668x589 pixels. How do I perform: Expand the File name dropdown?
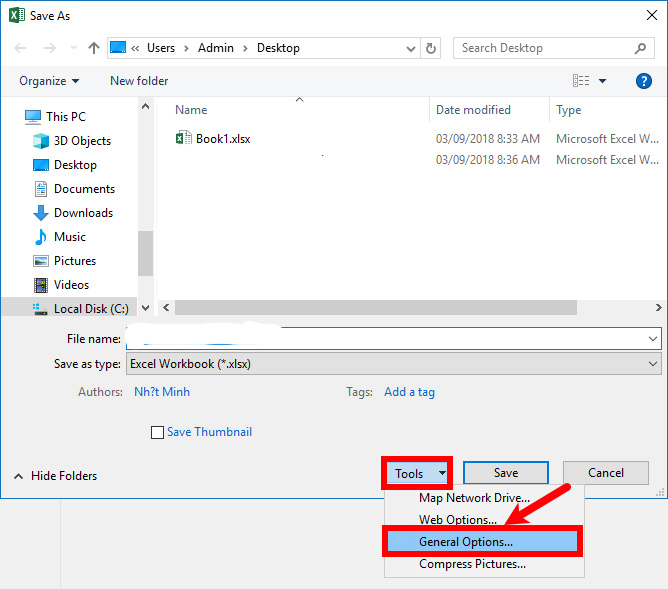(x=653, y=339)
